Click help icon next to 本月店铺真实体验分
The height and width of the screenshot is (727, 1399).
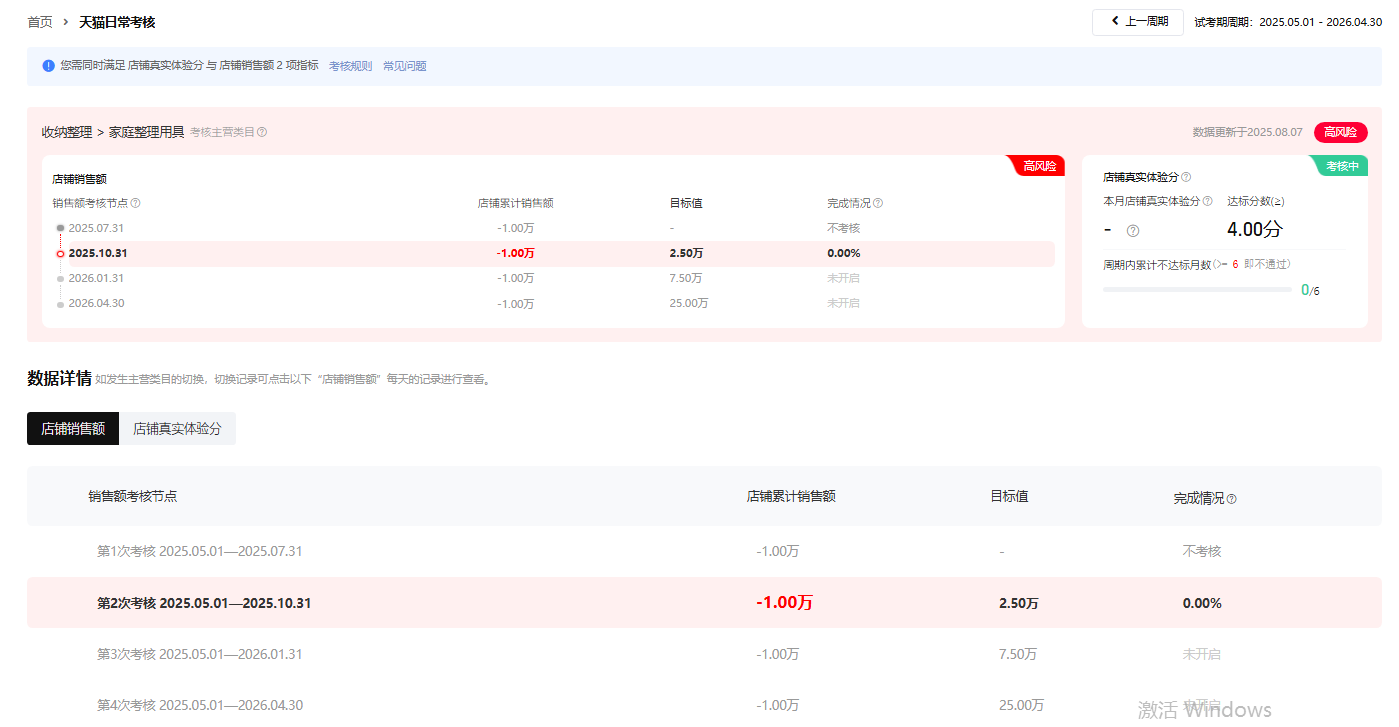click(x=1208, y=201)
